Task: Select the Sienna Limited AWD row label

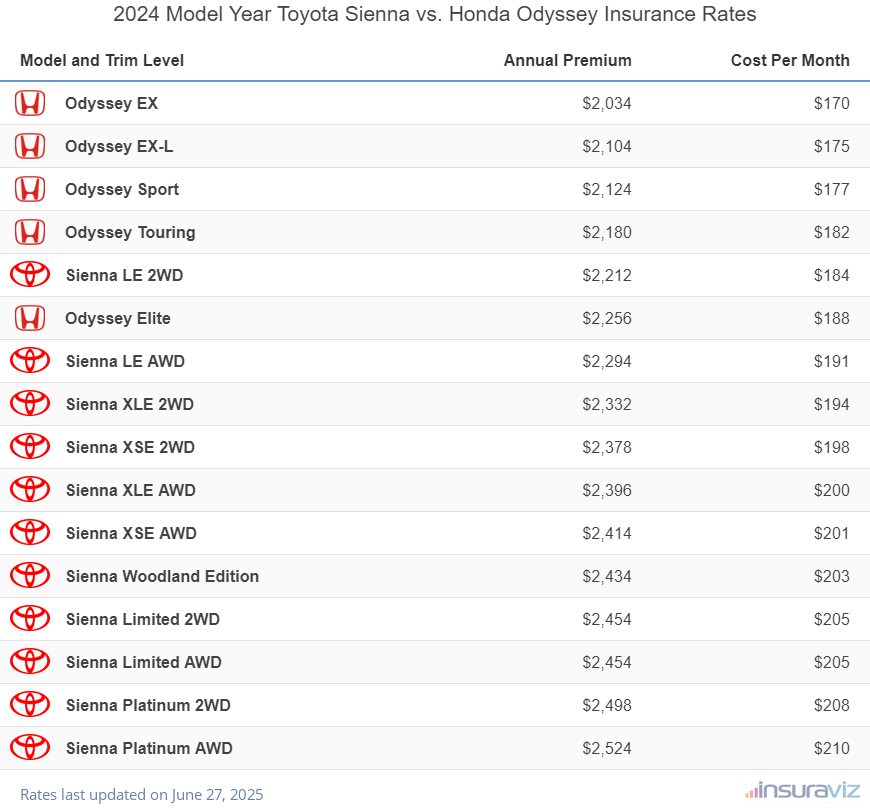Action: click(144, 662)
